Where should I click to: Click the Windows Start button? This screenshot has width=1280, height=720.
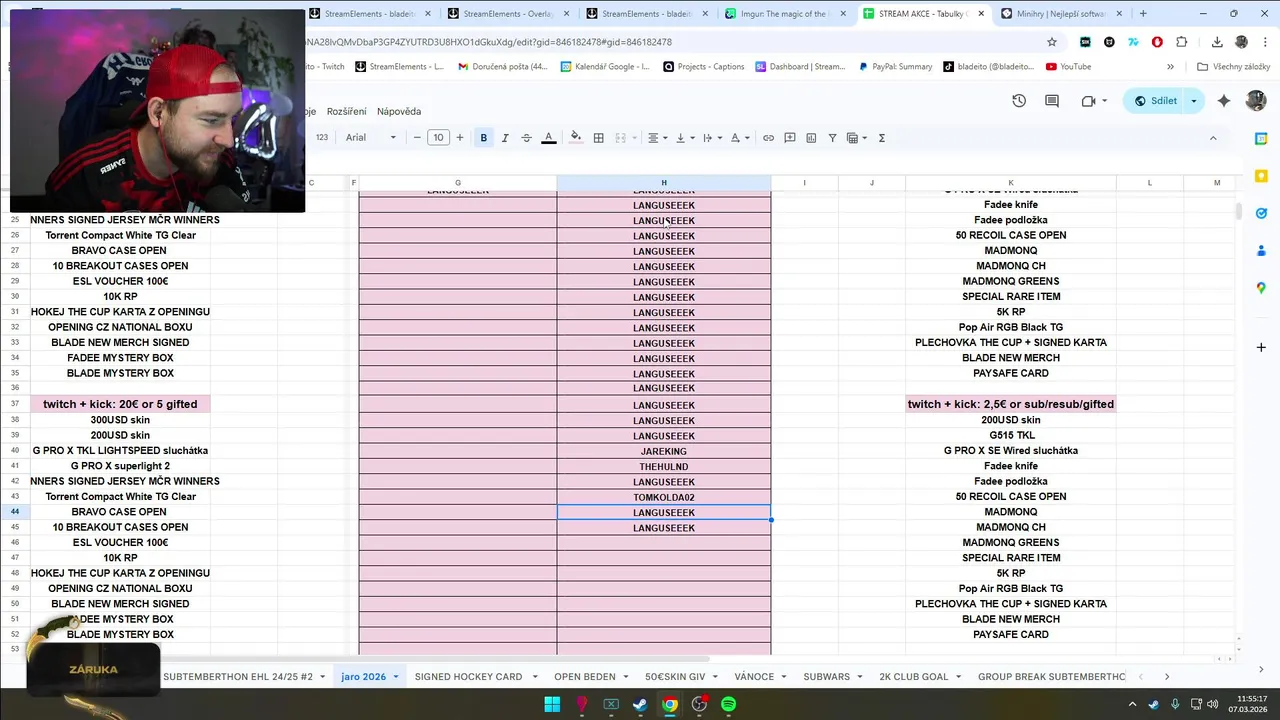552,704
